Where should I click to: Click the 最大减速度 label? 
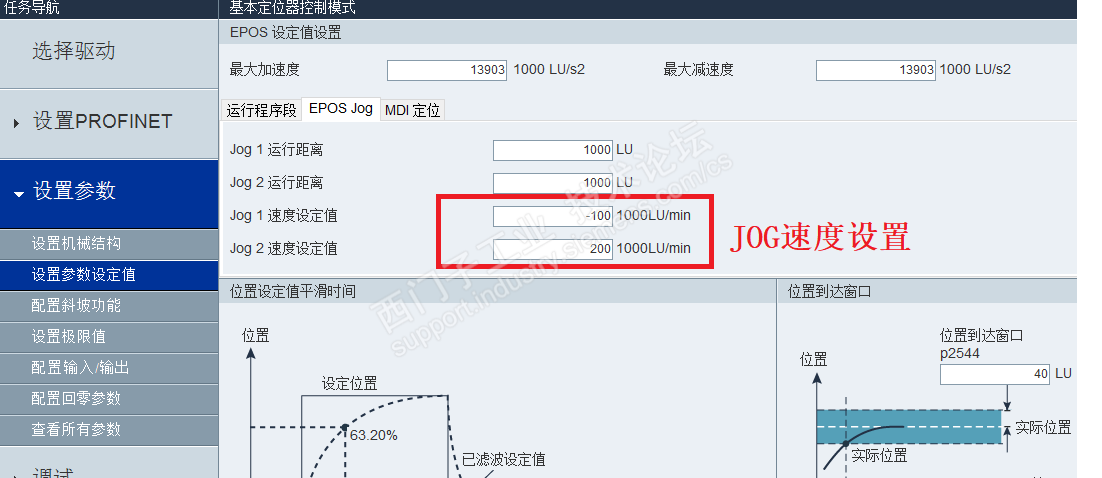[699, 70]
